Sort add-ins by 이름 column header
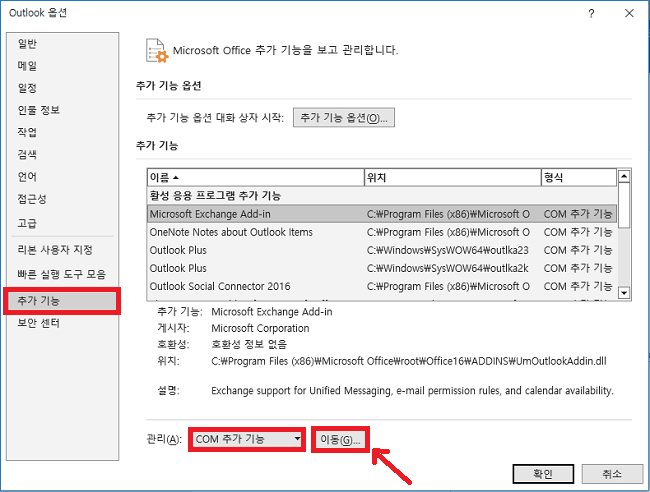Viewport: 650px width, 492px height. (255, 178)
